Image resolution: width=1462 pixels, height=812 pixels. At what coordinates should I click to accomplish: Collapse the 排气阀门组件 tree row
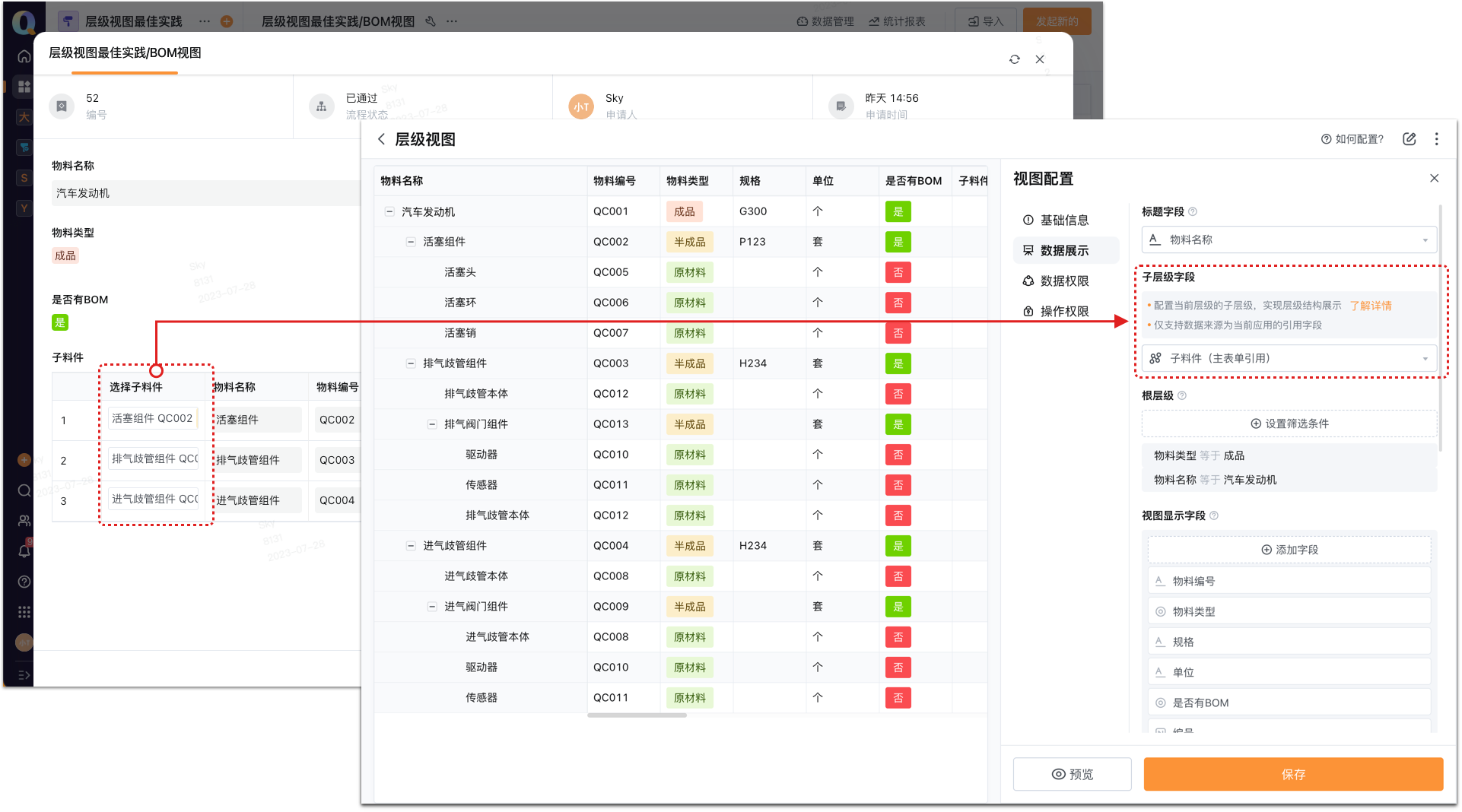coord(432,424)
